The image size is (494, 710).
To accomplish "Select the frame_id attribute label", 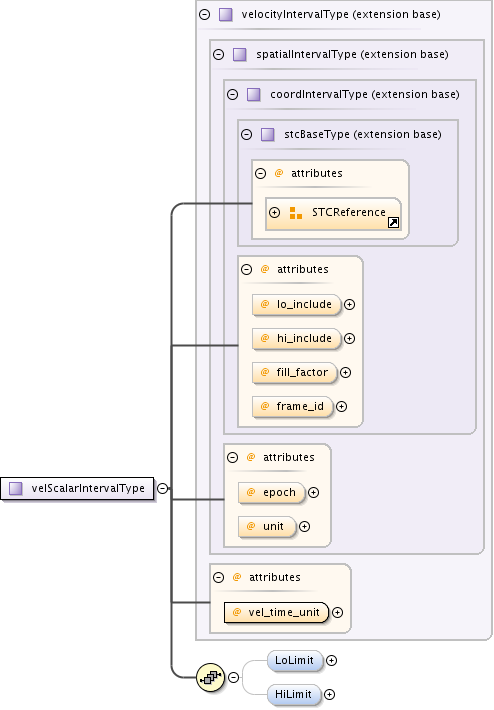I will [300, 406].
